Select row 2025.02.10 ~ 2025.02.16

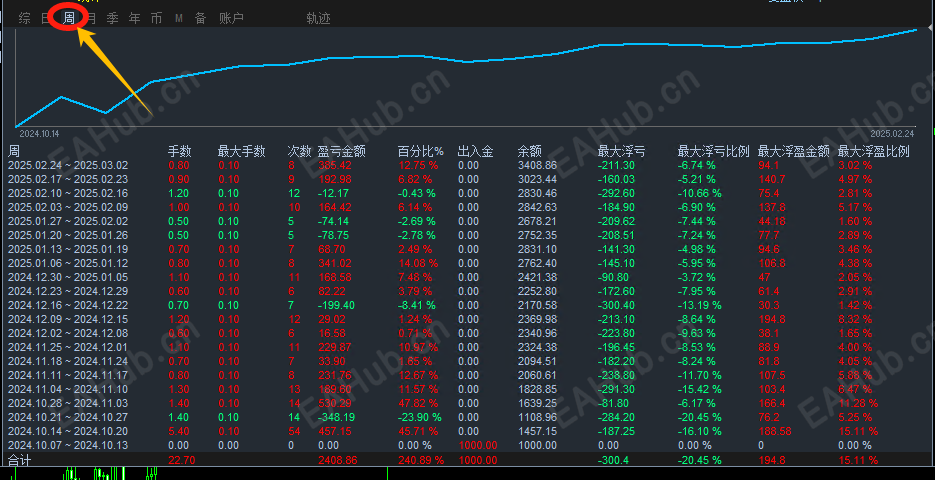coord(468,193)
